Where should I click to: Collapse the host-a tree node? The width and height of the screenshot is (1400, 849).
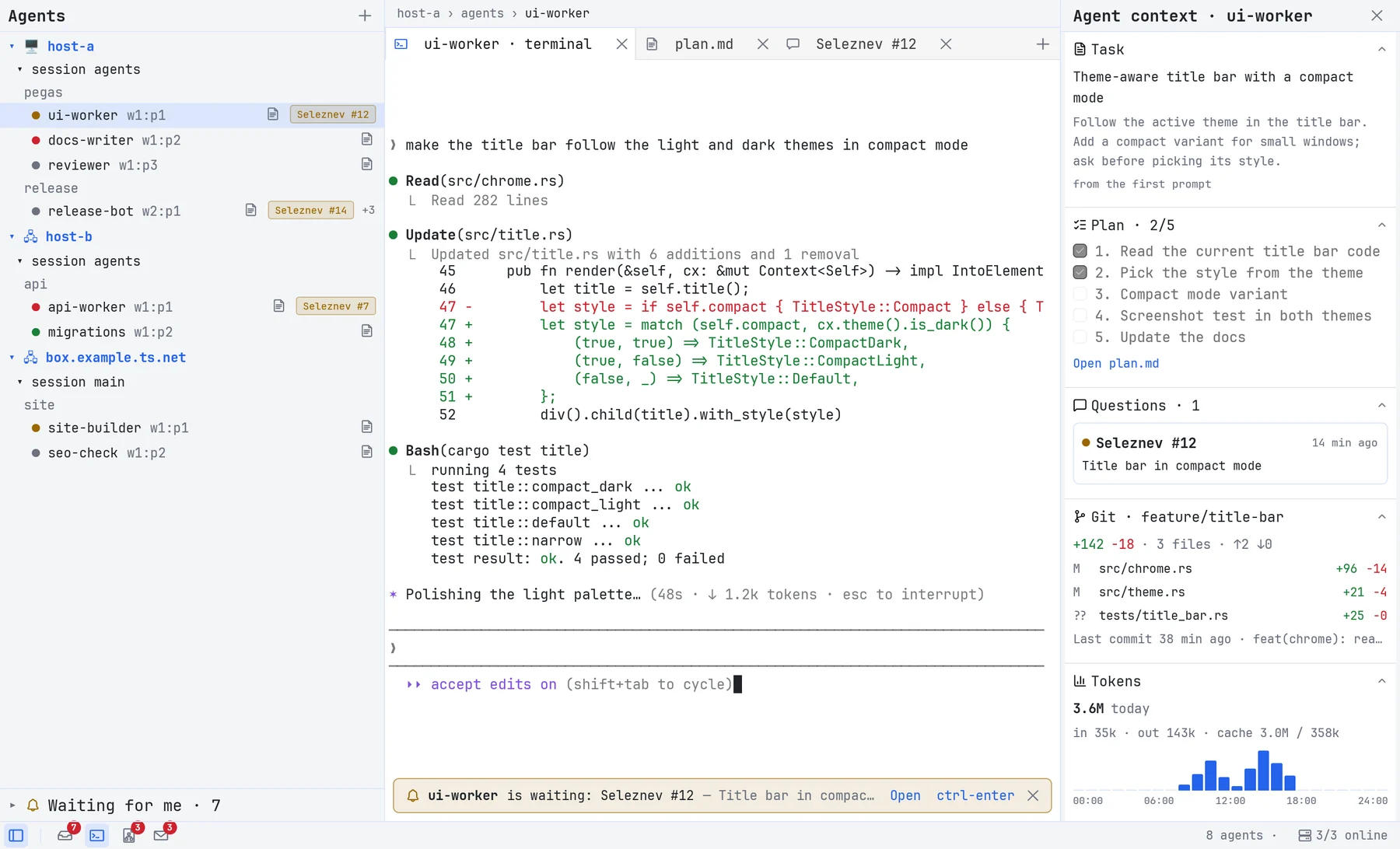[x=12, y=46]
